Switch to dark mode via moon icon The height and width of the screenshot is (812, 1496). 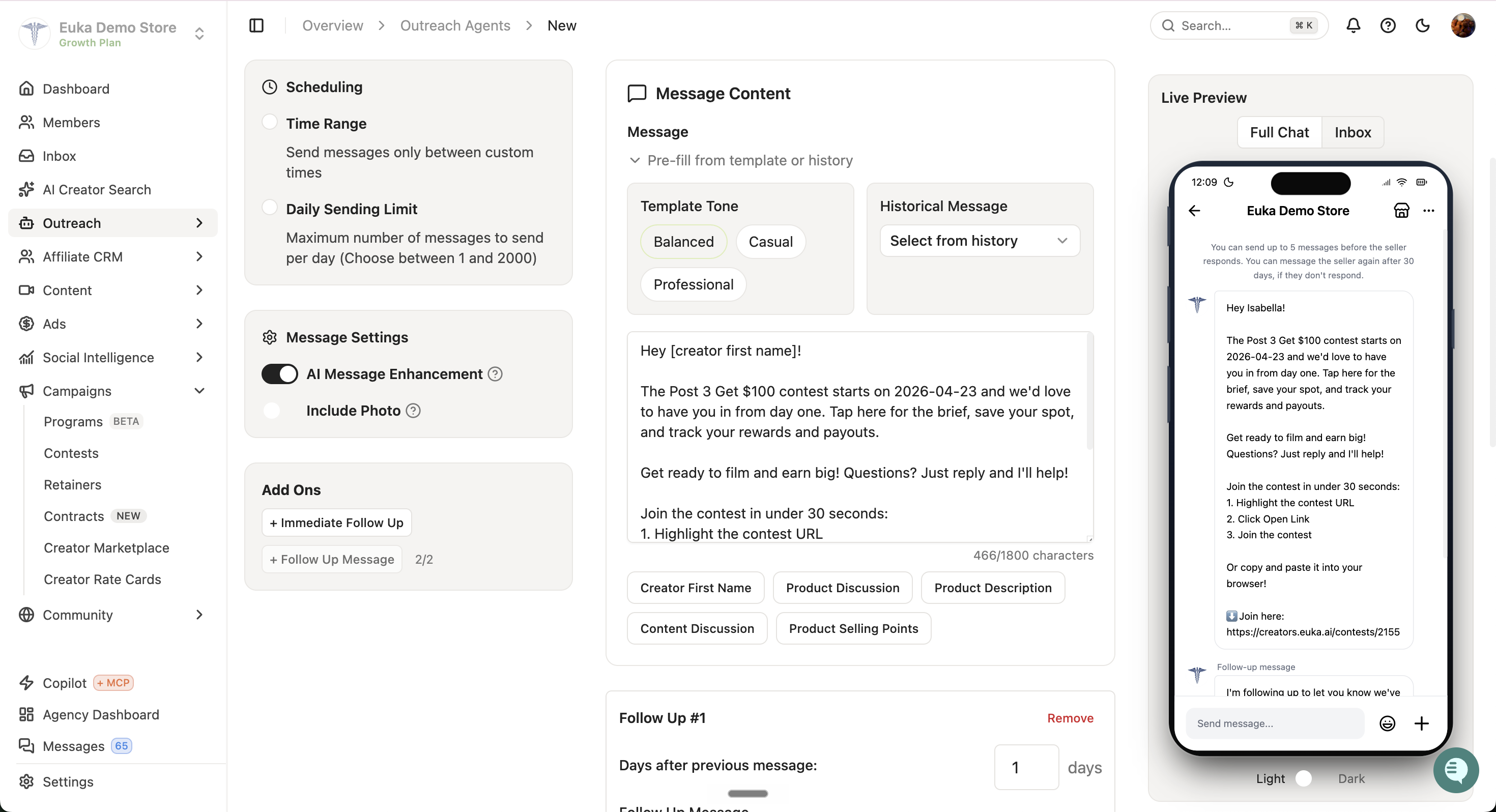click(x=1422, y=25)
